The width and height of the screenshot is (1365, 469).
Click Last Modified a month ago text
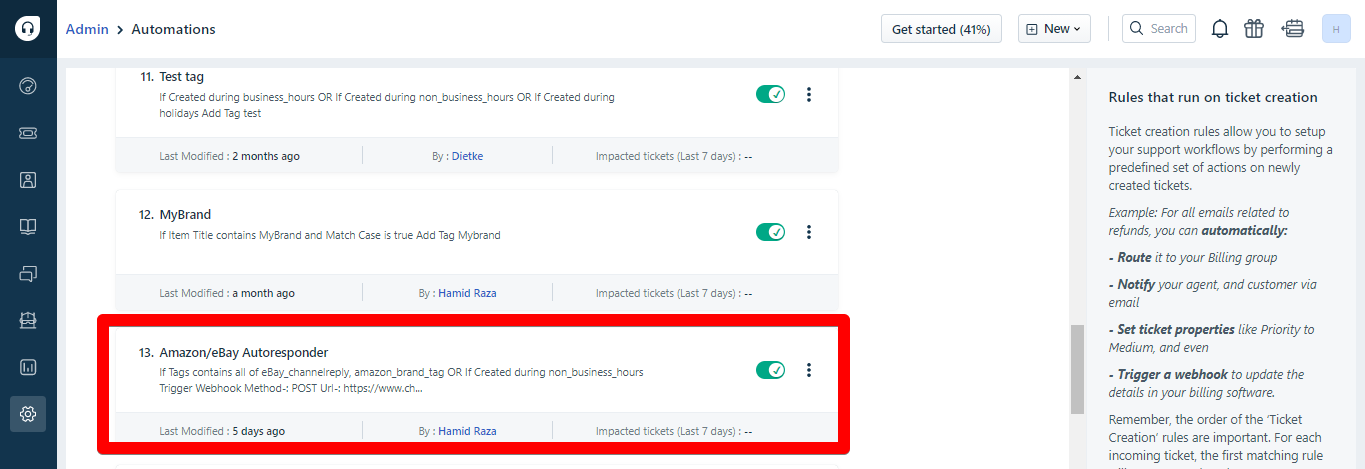click(x=227, y=293)
